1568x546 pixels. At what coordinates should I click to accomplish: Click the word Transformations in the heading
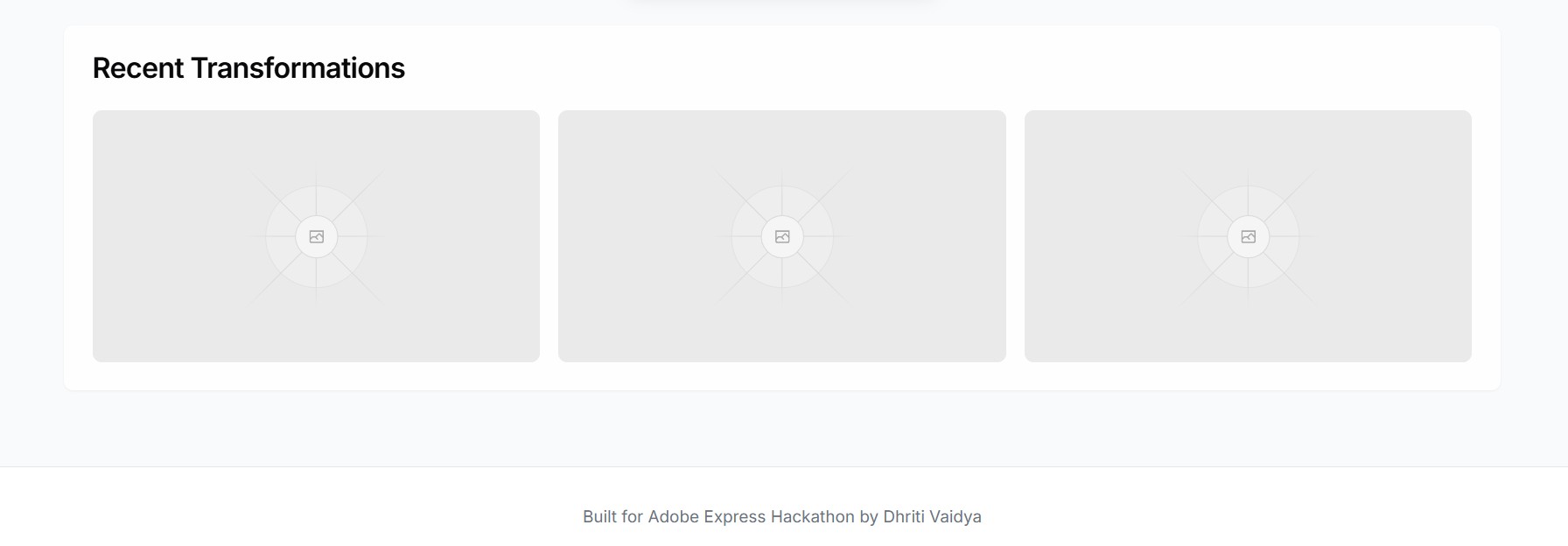click(x=298, y=68)
